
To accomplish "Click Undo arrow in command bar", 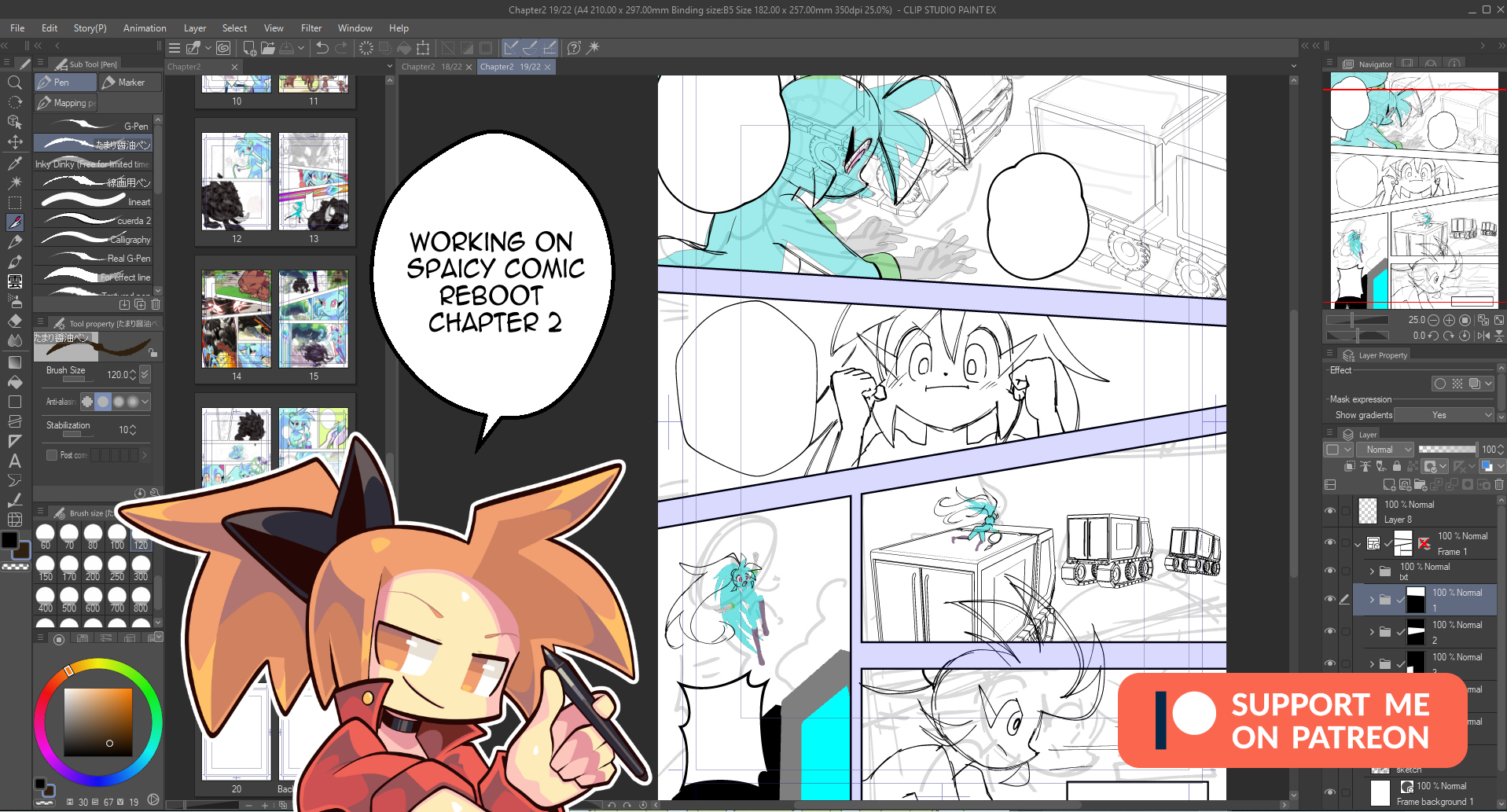I will [x=322, y=48].
